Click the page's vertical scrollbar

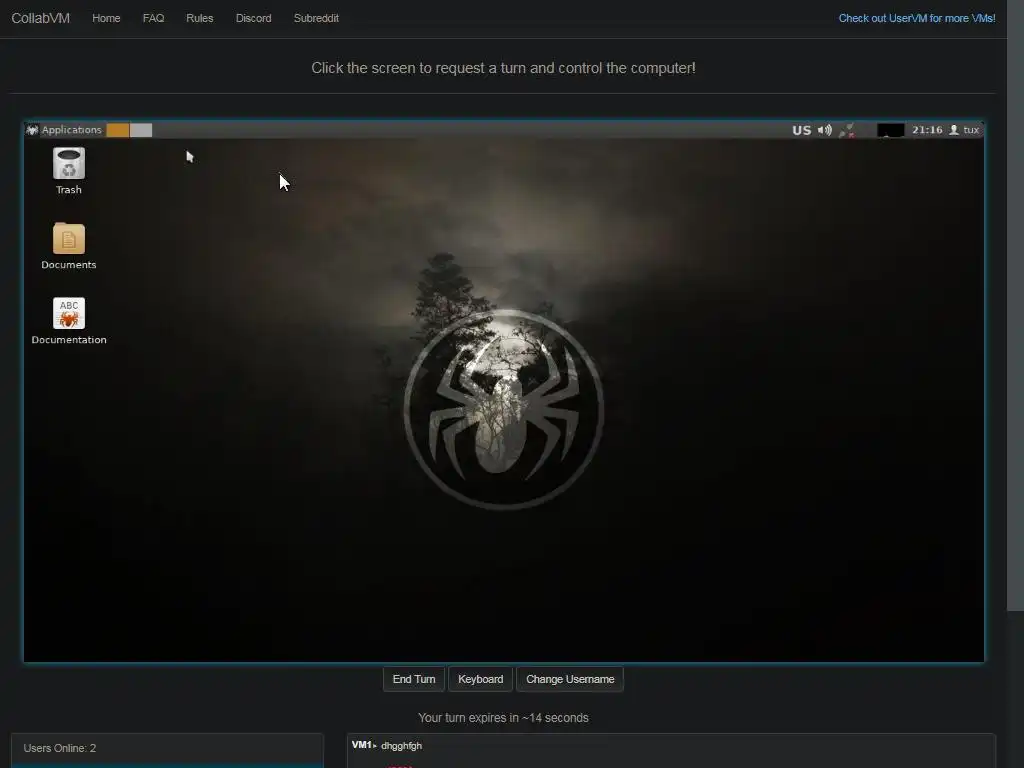pyautogui.click(x=1016, y=306)
